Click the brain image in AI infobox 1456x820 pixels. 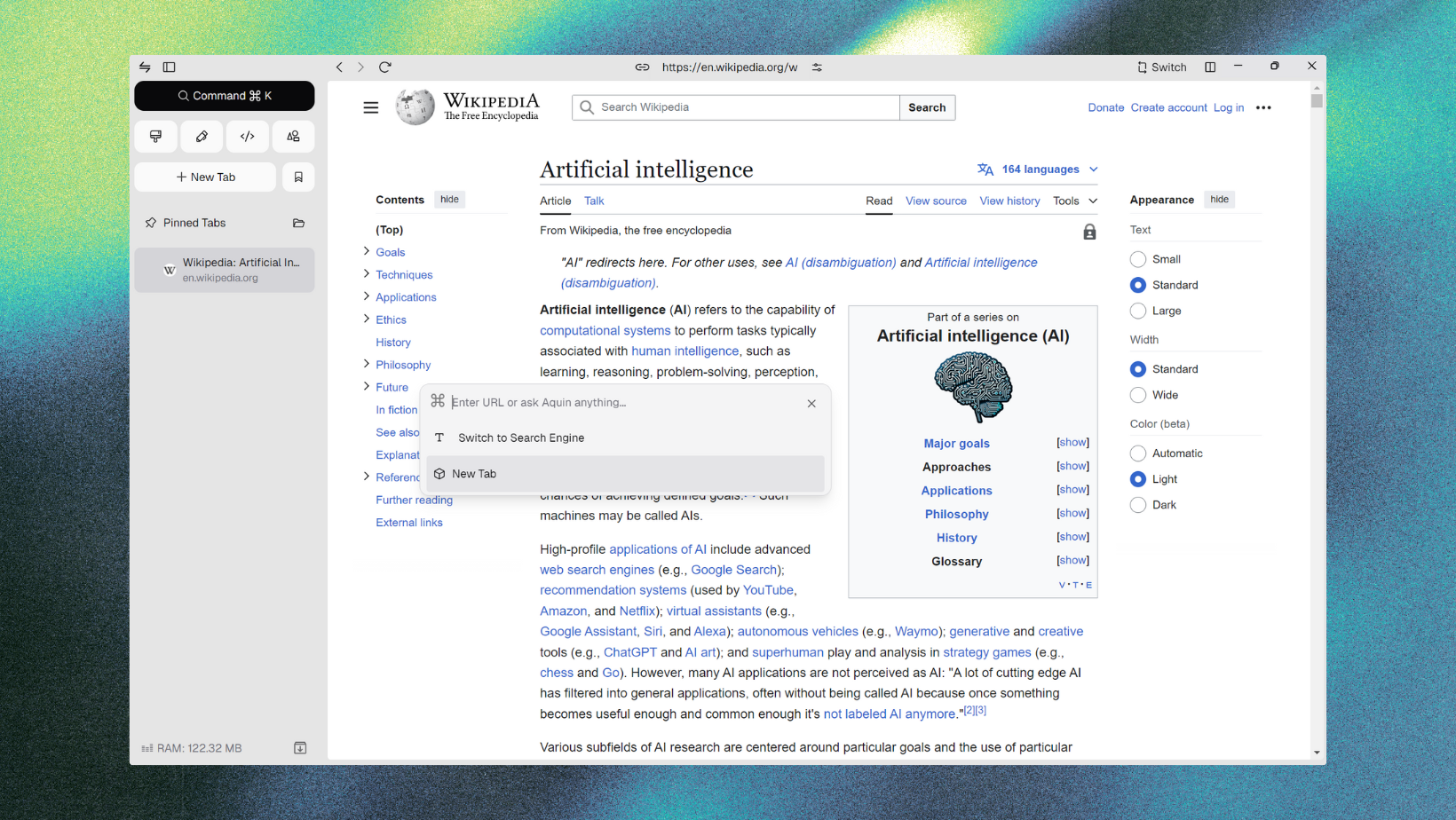(973, 387)
